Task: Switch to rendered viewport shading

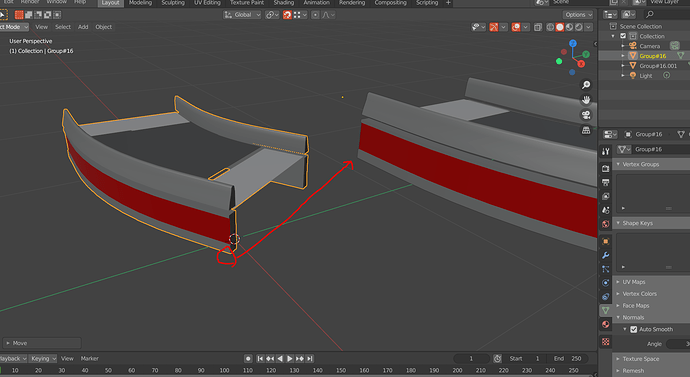Action: tap(579, 27)
